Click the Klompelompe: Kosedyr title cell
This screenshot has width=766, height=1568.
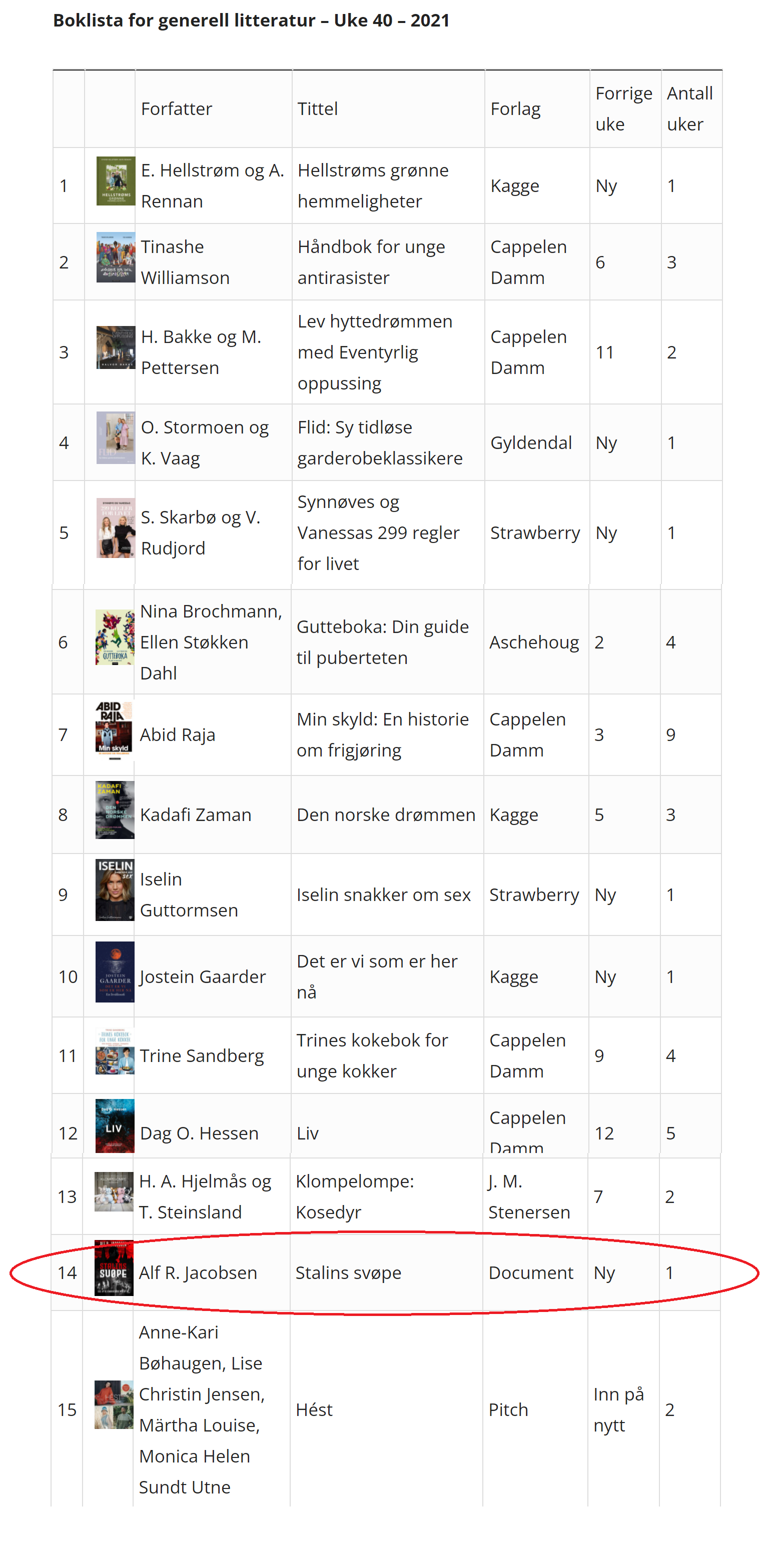point(354,1196)
